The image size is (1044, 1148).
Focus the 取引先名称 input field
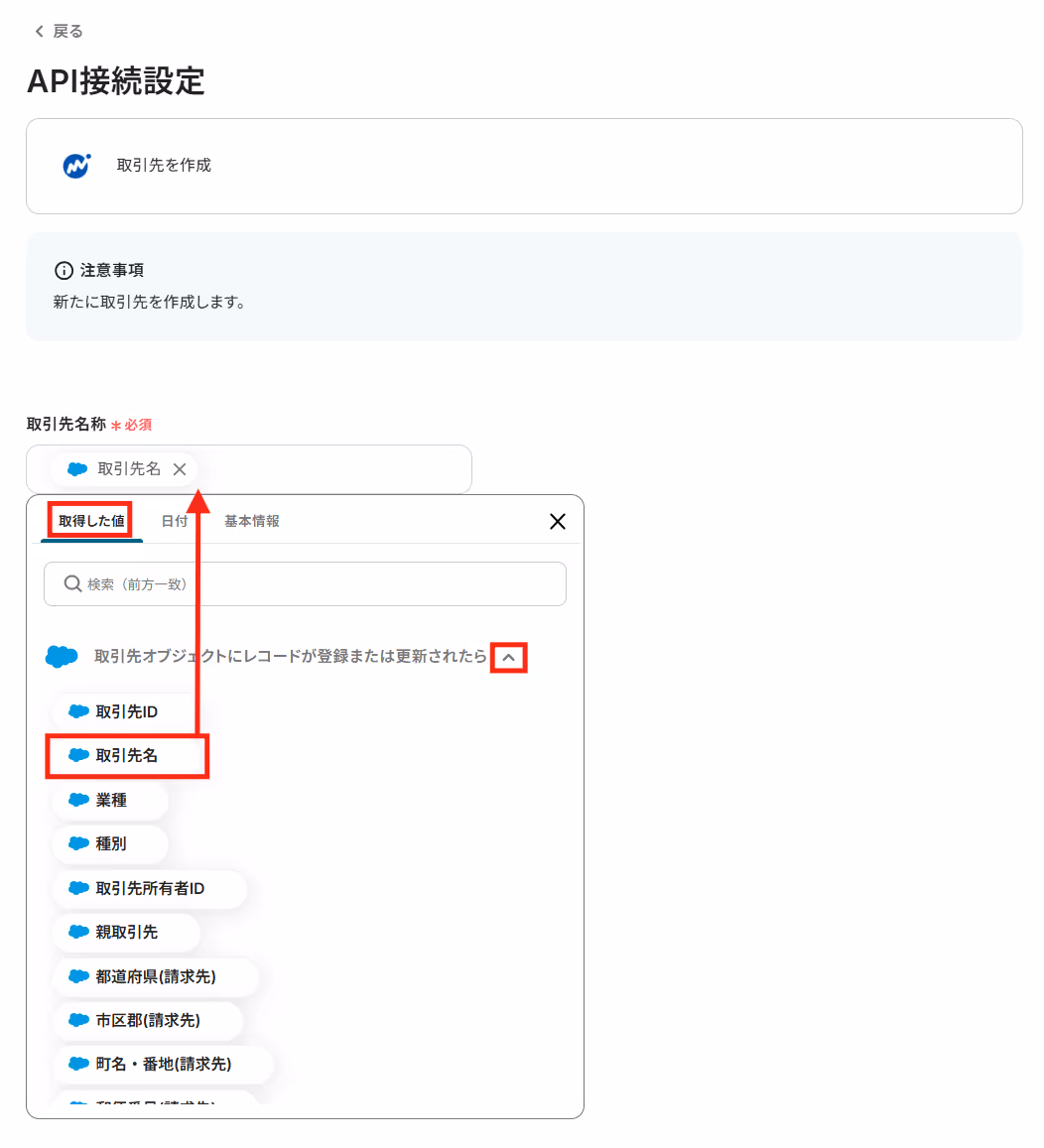point(249,469)
